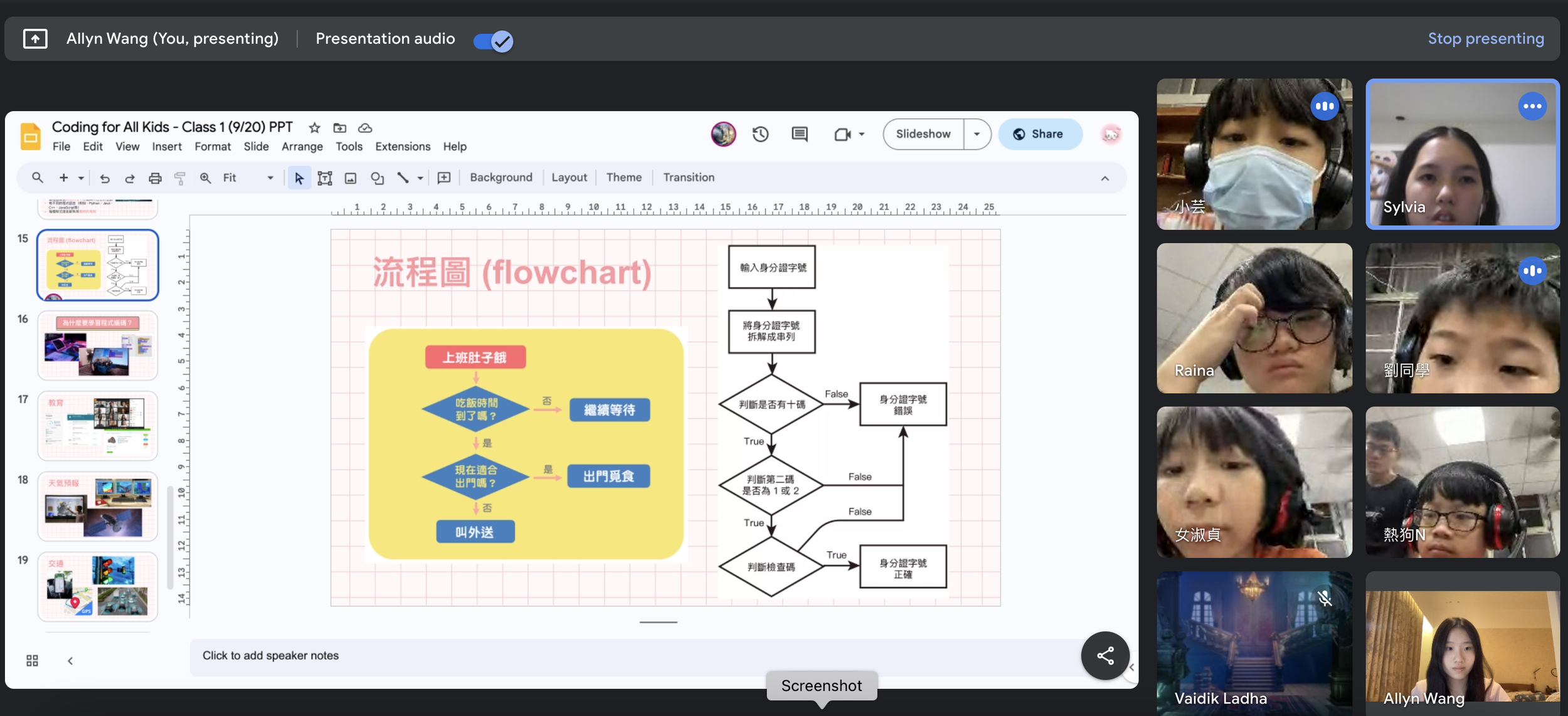1568x716 pixels.
Task: Select the text box tool
Action: point(324,178)
